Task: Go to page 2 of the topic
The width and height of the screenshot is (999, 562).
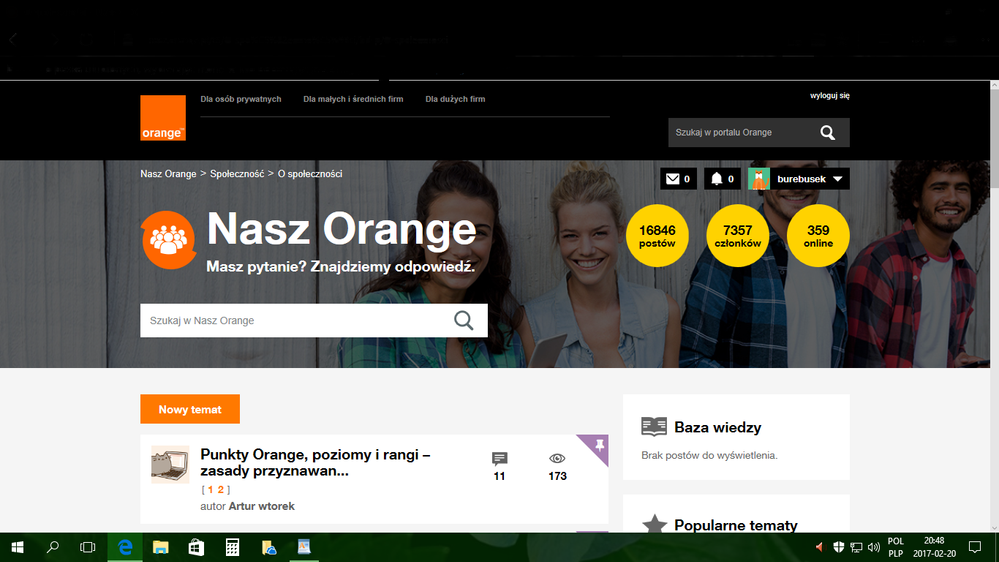Action: tap(220, 490)
